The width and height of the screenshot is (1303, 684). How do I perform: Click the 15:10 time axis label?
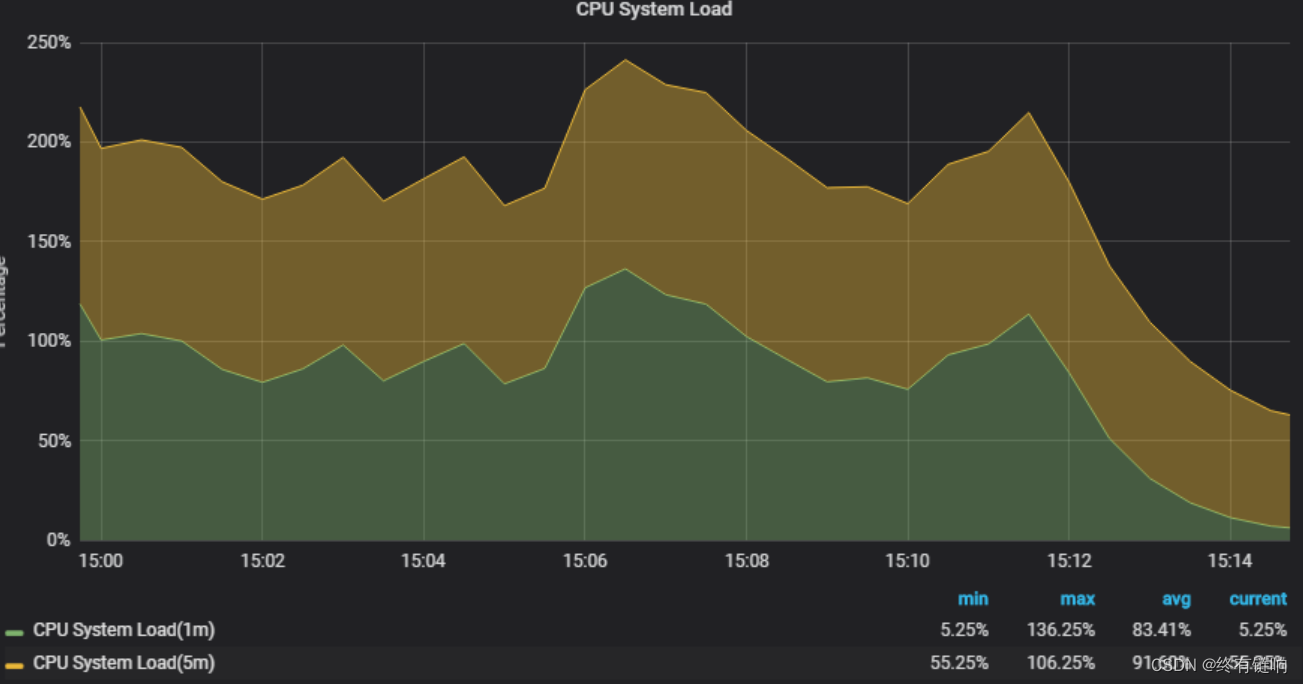coord(907,561)
